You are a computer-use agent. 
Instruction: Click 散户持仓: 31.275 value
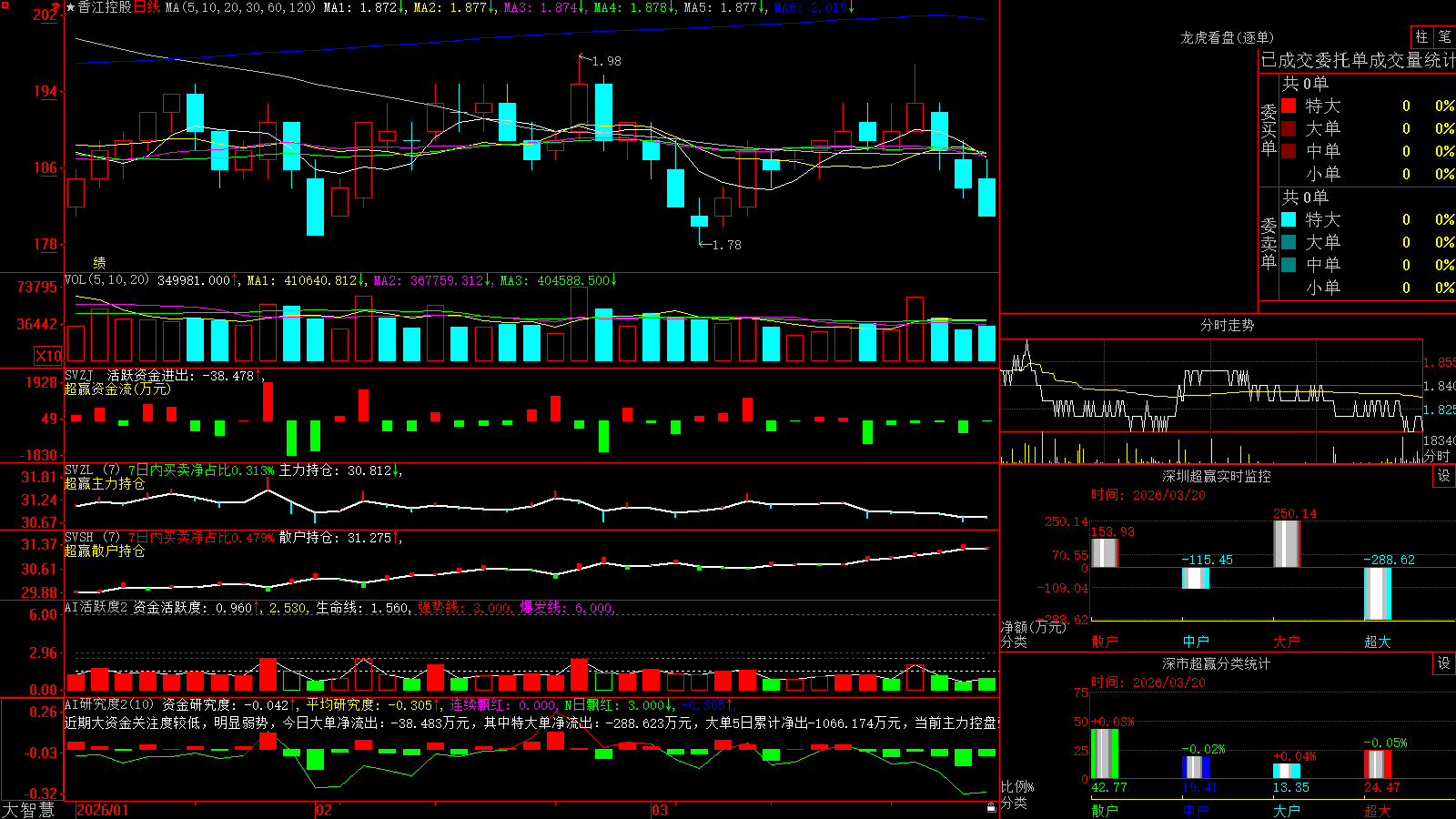point(337,538)
